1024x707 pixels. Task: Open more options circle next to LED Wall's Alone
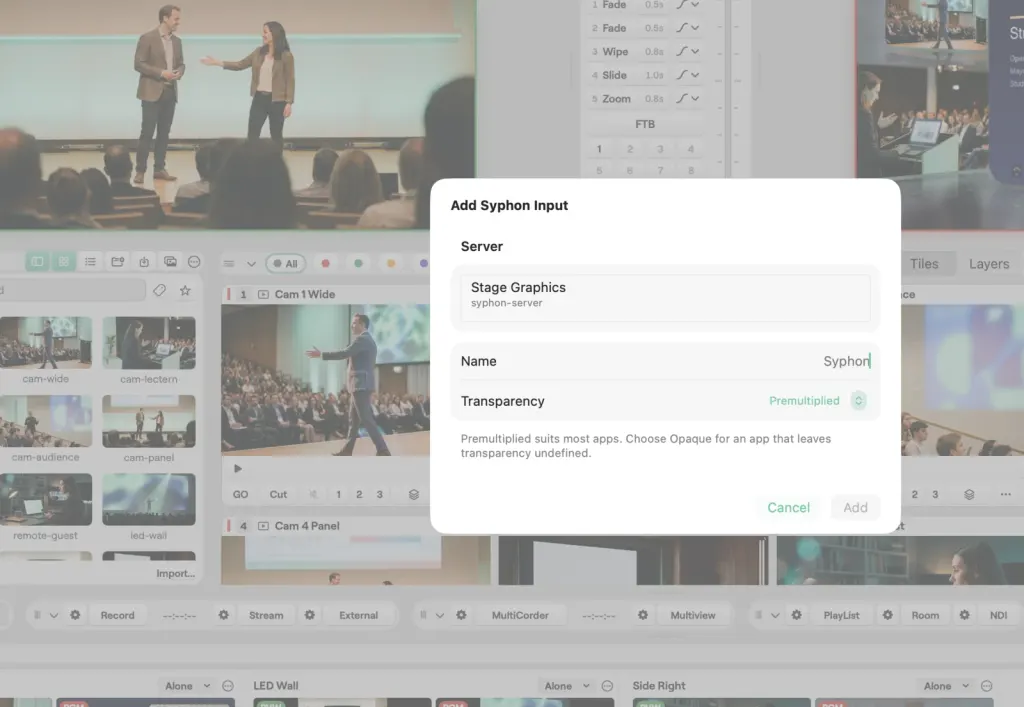click(x=607, y=685)
